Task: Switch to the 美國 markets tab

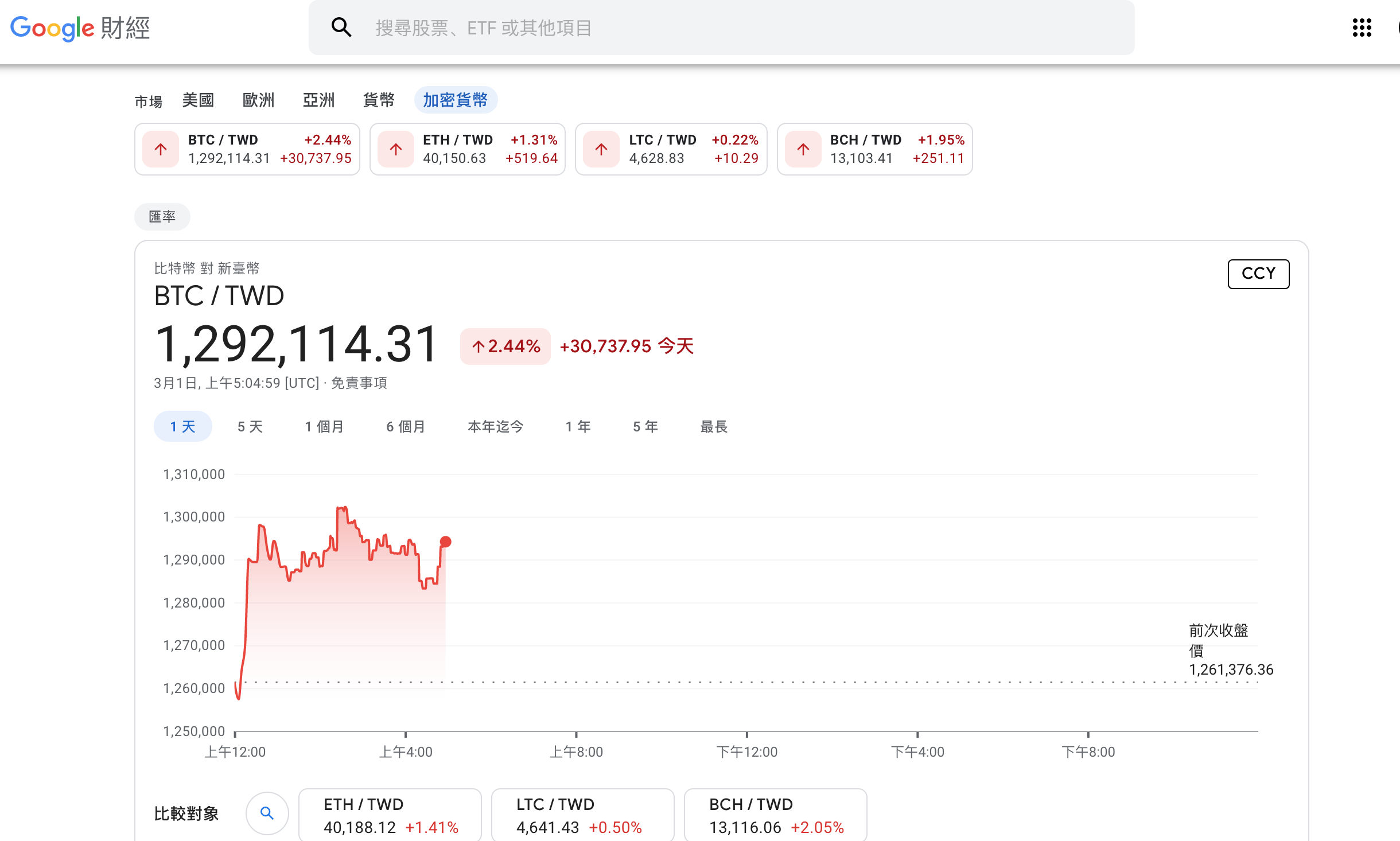Action: coord(198,100)
